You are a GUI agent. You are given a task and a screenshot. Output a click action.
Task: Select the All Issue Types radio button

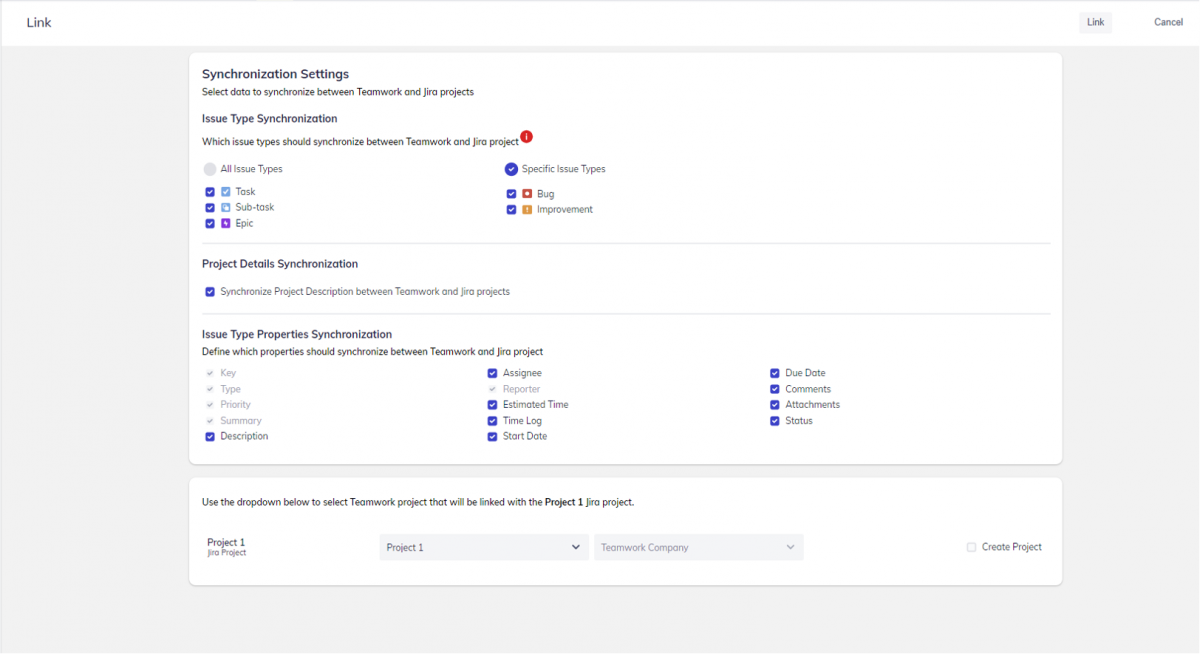[x=209, y=168]
